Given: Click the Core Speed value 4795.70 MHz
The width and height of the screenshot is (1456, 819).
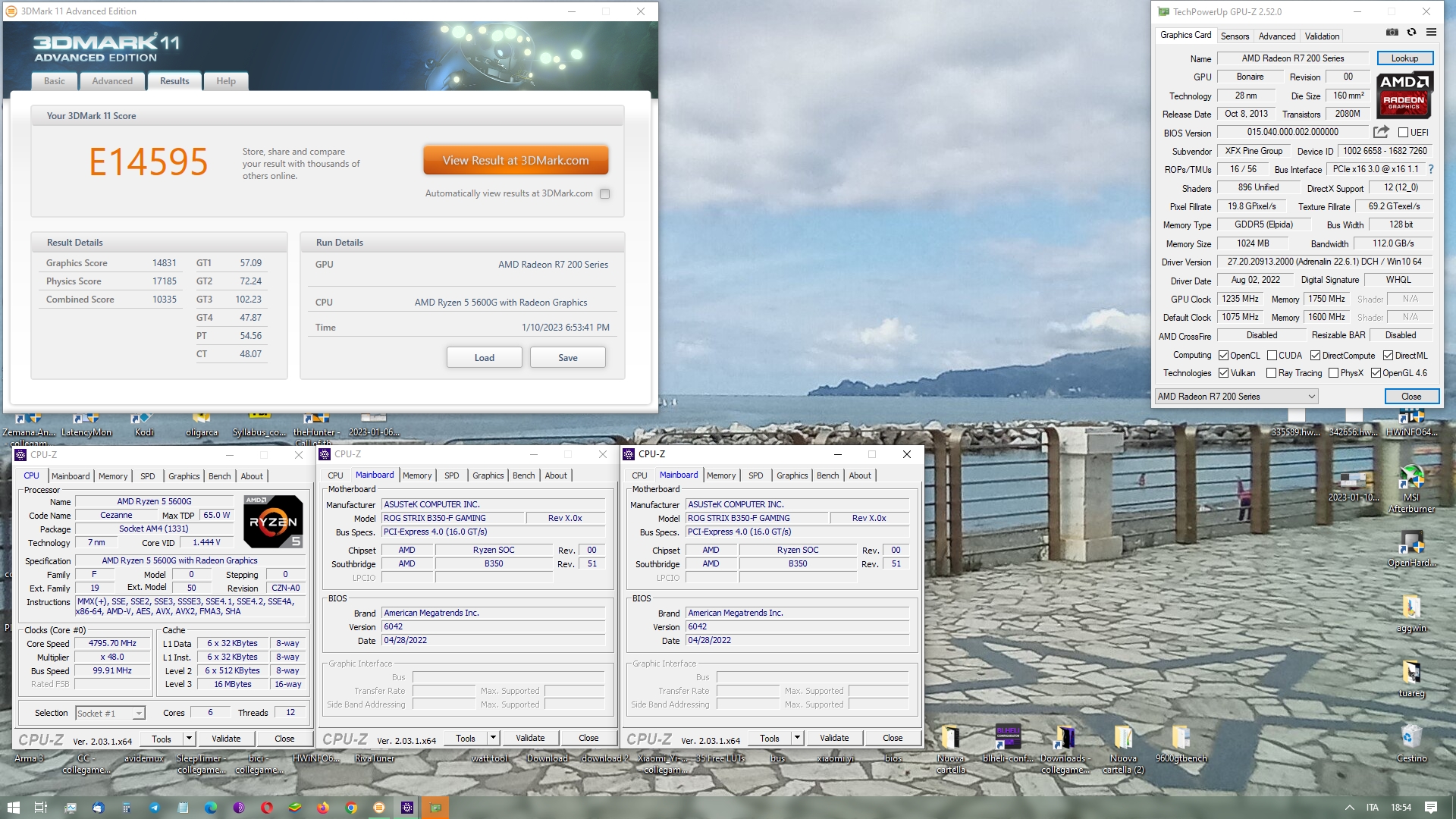Looking at the screenshot, I should coord(112,643).
